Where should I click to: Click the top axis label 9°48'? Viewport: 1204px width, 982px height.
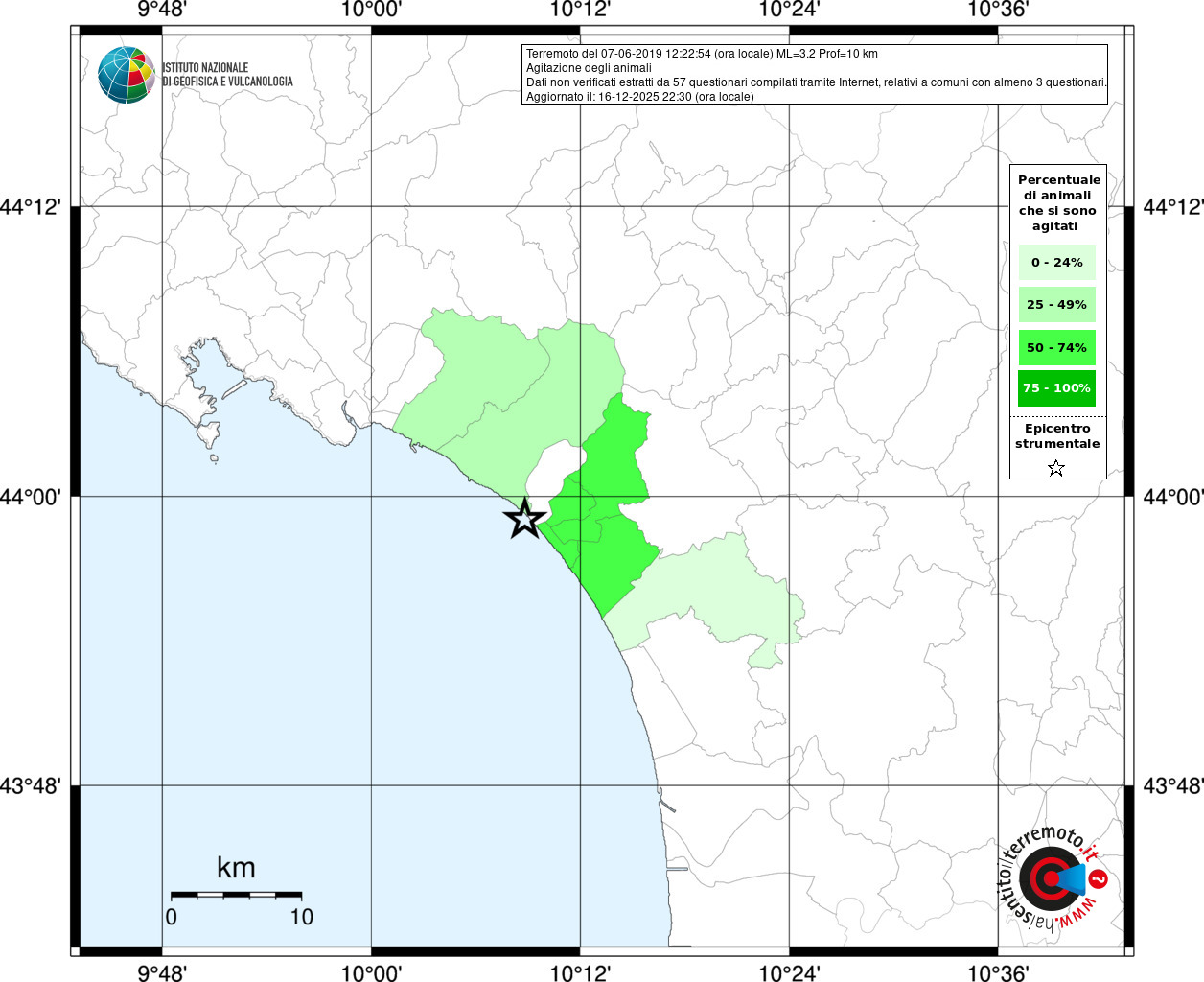point(162,10)
